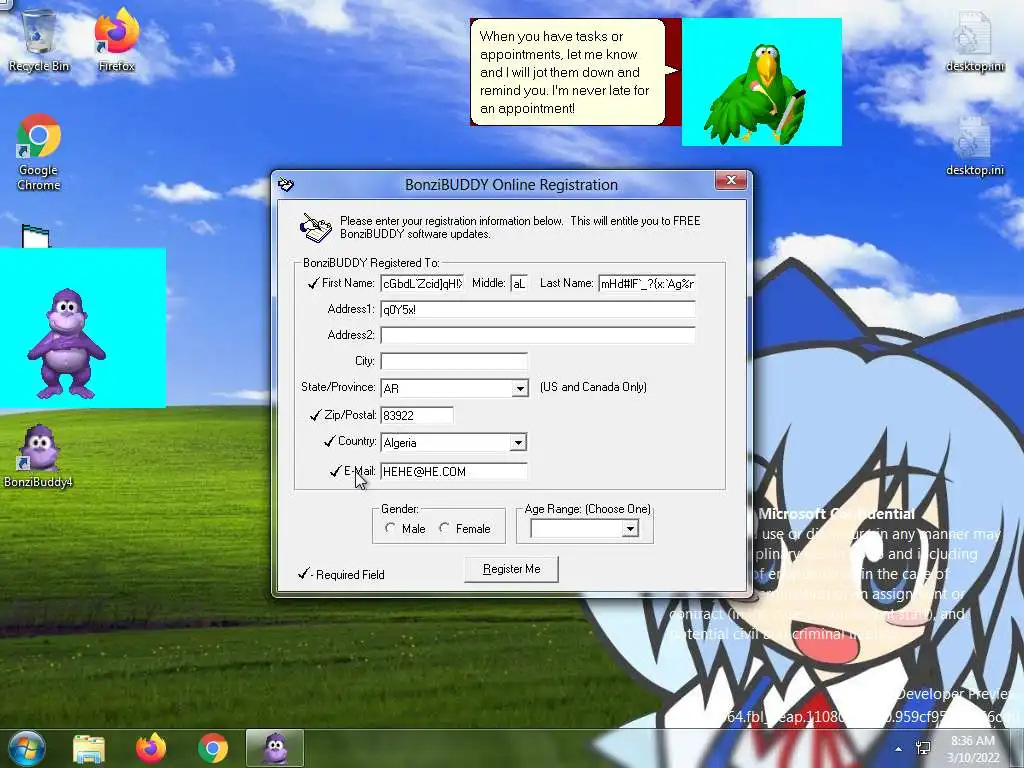Image resolution: width=1024 pixels, height=768 pixels.
Task: Click the Register Me button
Action: 511,569
